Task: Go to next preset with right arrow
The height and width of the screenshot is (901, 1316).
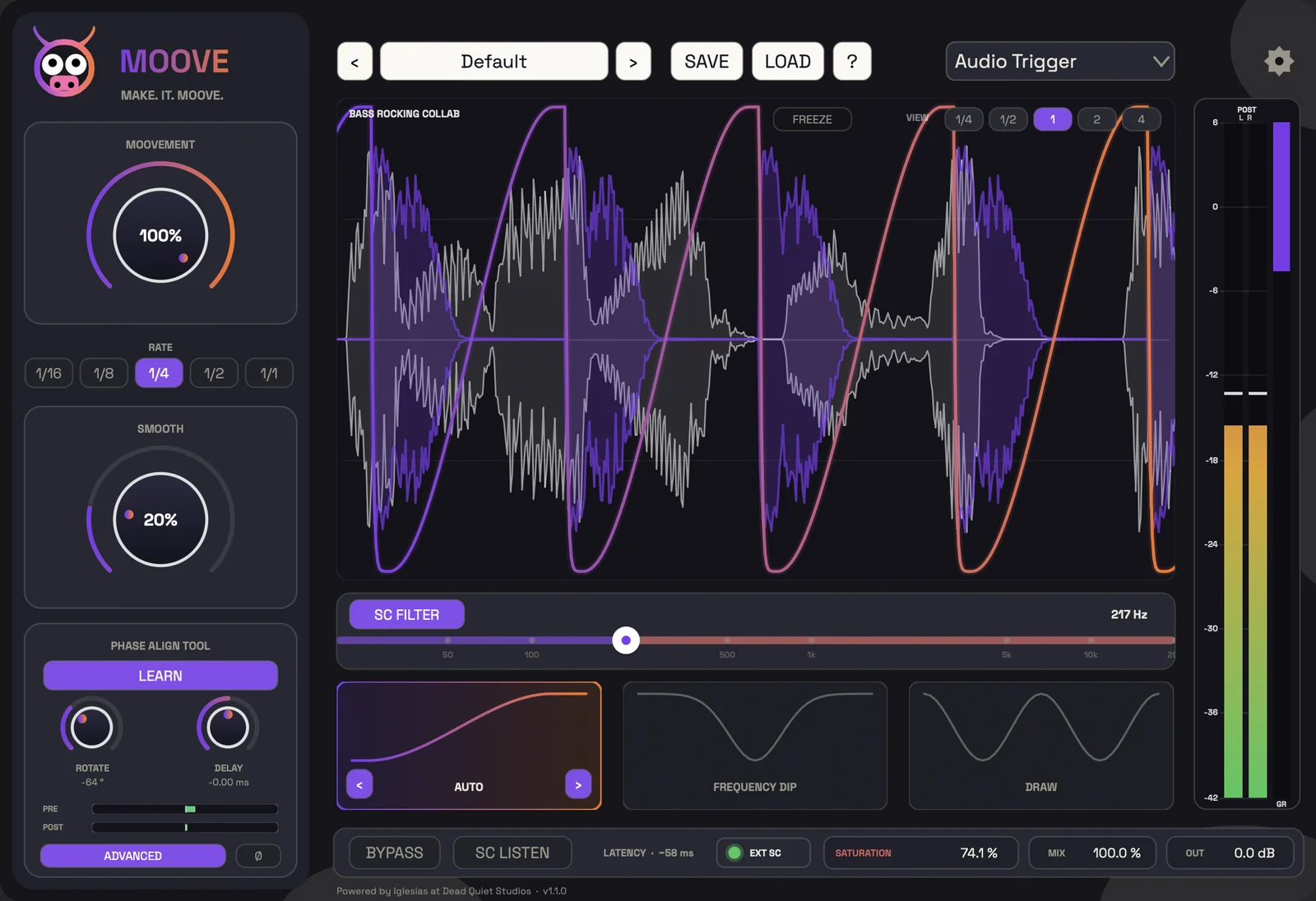Action: click(633, 62)
